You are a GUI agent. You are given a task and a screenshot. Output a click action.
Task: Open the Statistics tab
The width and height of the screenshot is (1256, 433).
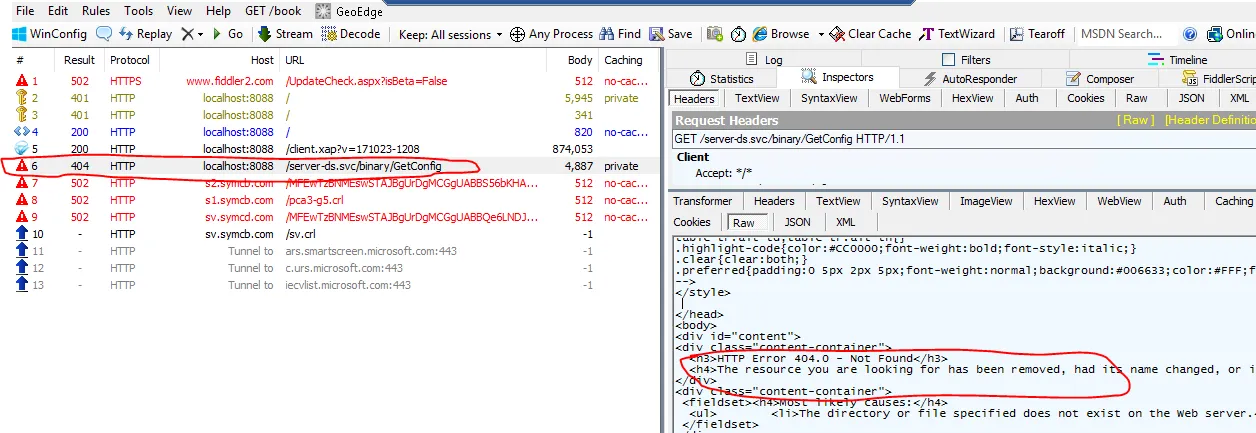click(x=723, y=79)
